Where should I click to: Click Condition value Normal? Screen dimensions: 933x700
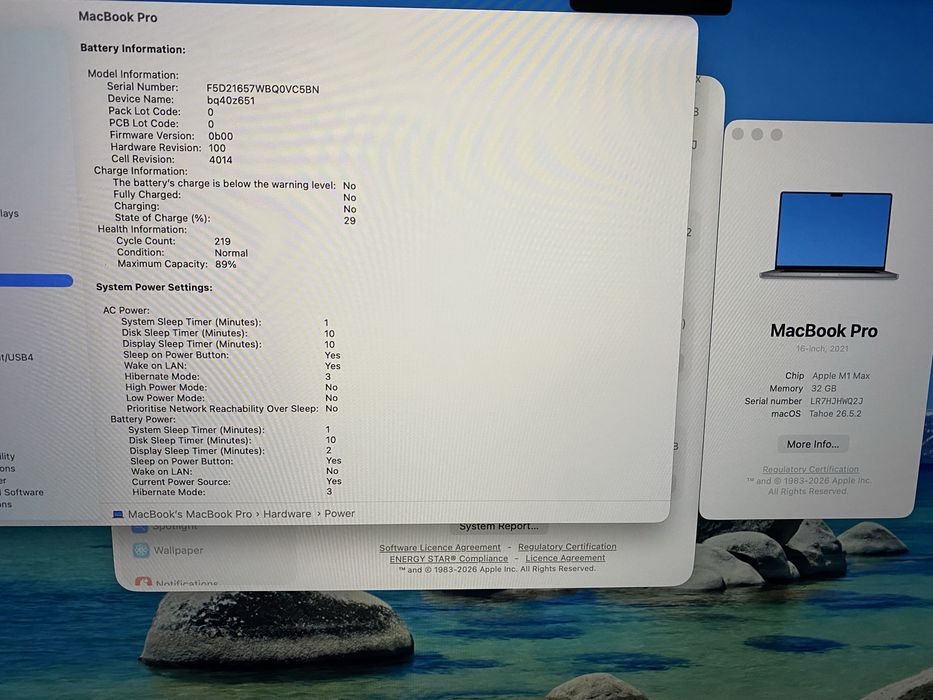pos(231,252)
